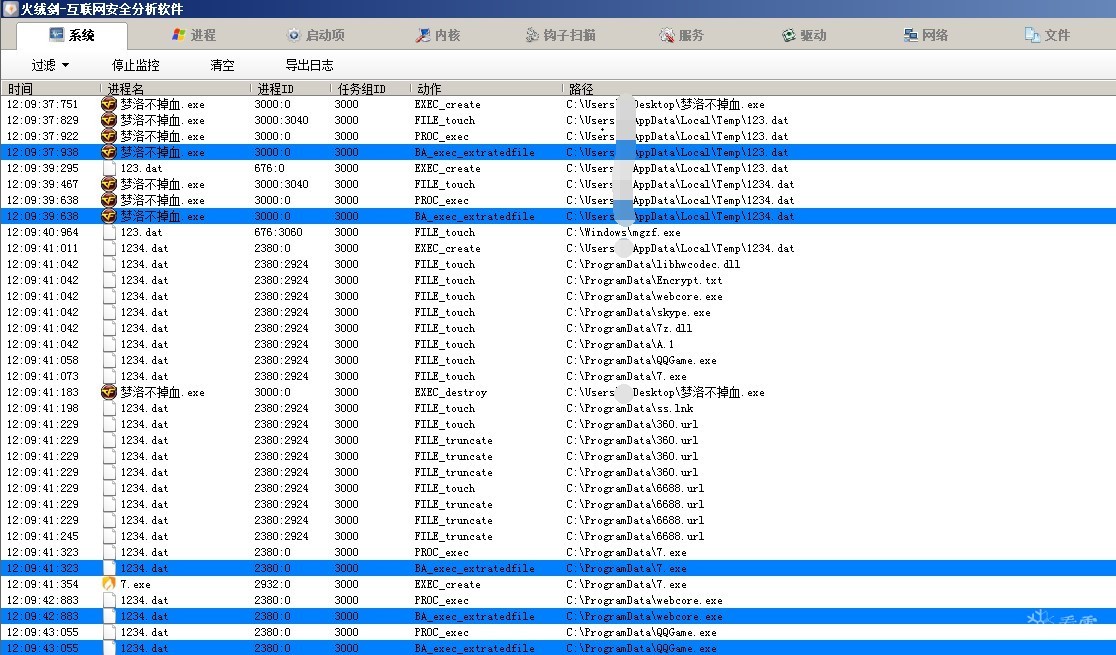Click the chip icon of 驱动 tab
1116x655 pixels.
click(789, 35)
